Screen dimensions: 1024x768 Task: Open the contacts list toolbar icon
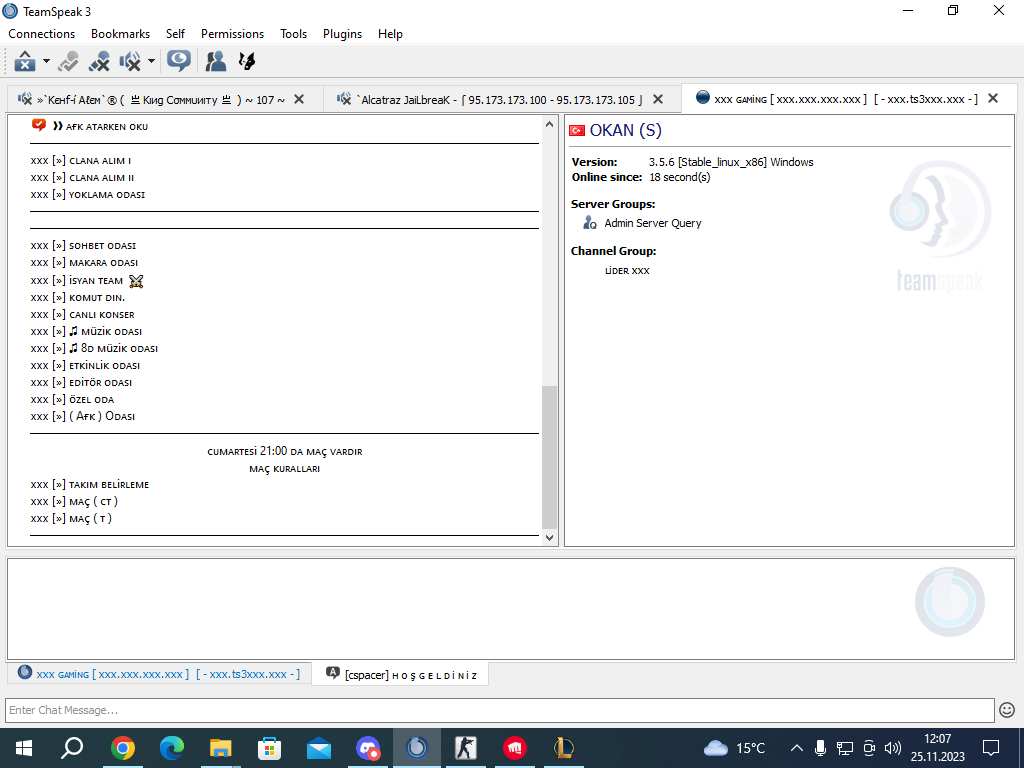pyautogui.click(x=216, y=61)
